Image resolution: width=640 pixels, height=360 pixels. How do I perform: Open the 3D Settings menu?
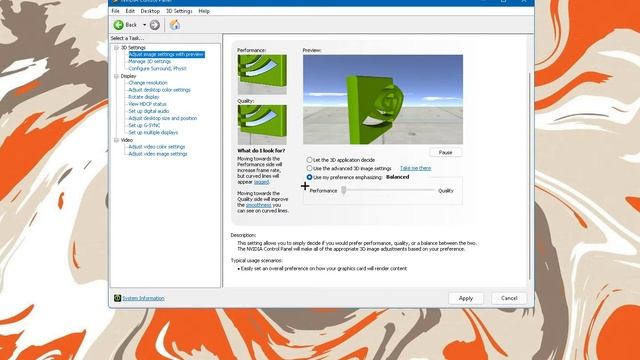[x=179, y=11]
